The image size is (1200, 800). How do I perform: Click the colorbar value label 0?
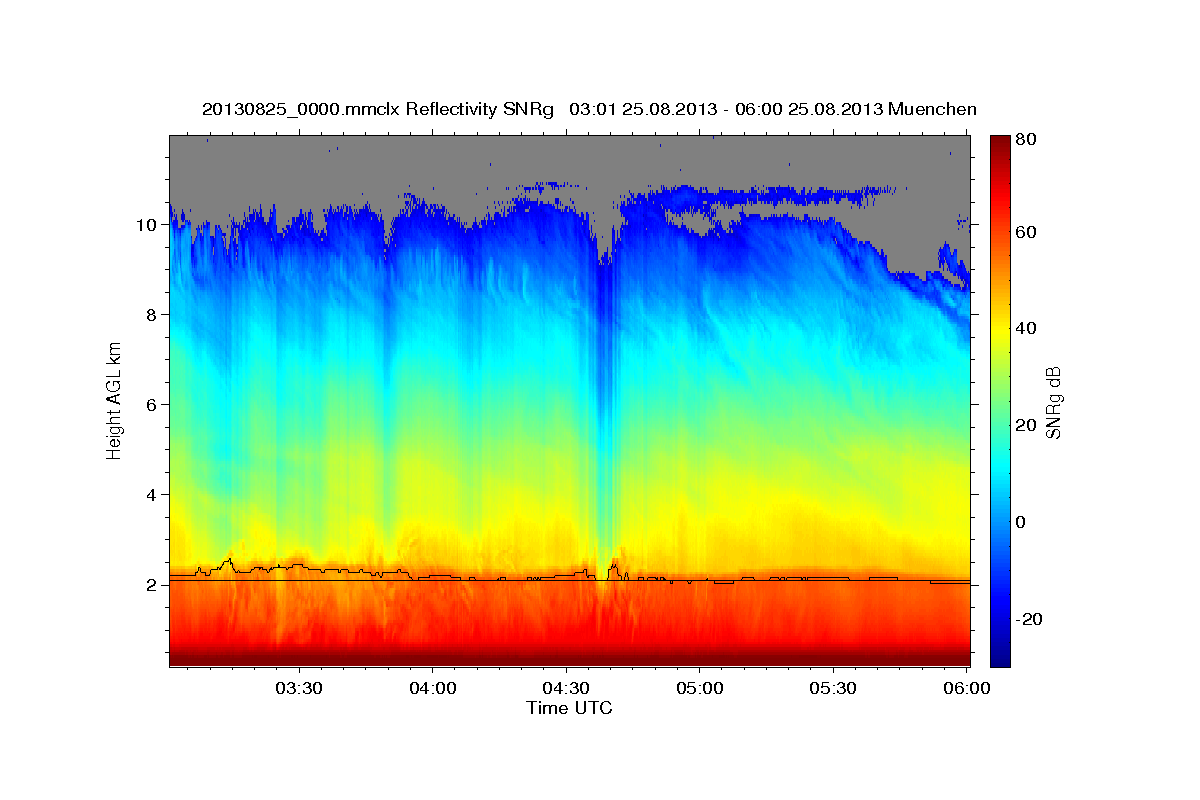pyautogui.click(x=1022, y=522)
